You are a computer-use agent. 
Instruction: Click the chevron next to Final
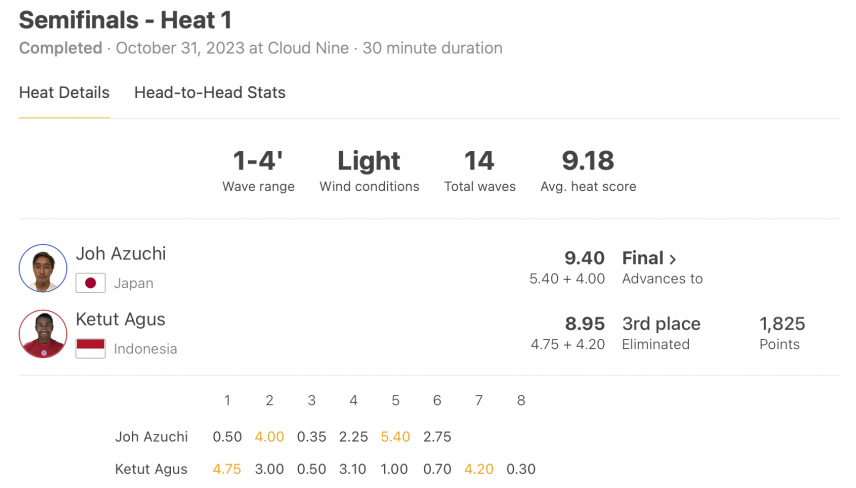pyautogui.click(x=673, y=259)
